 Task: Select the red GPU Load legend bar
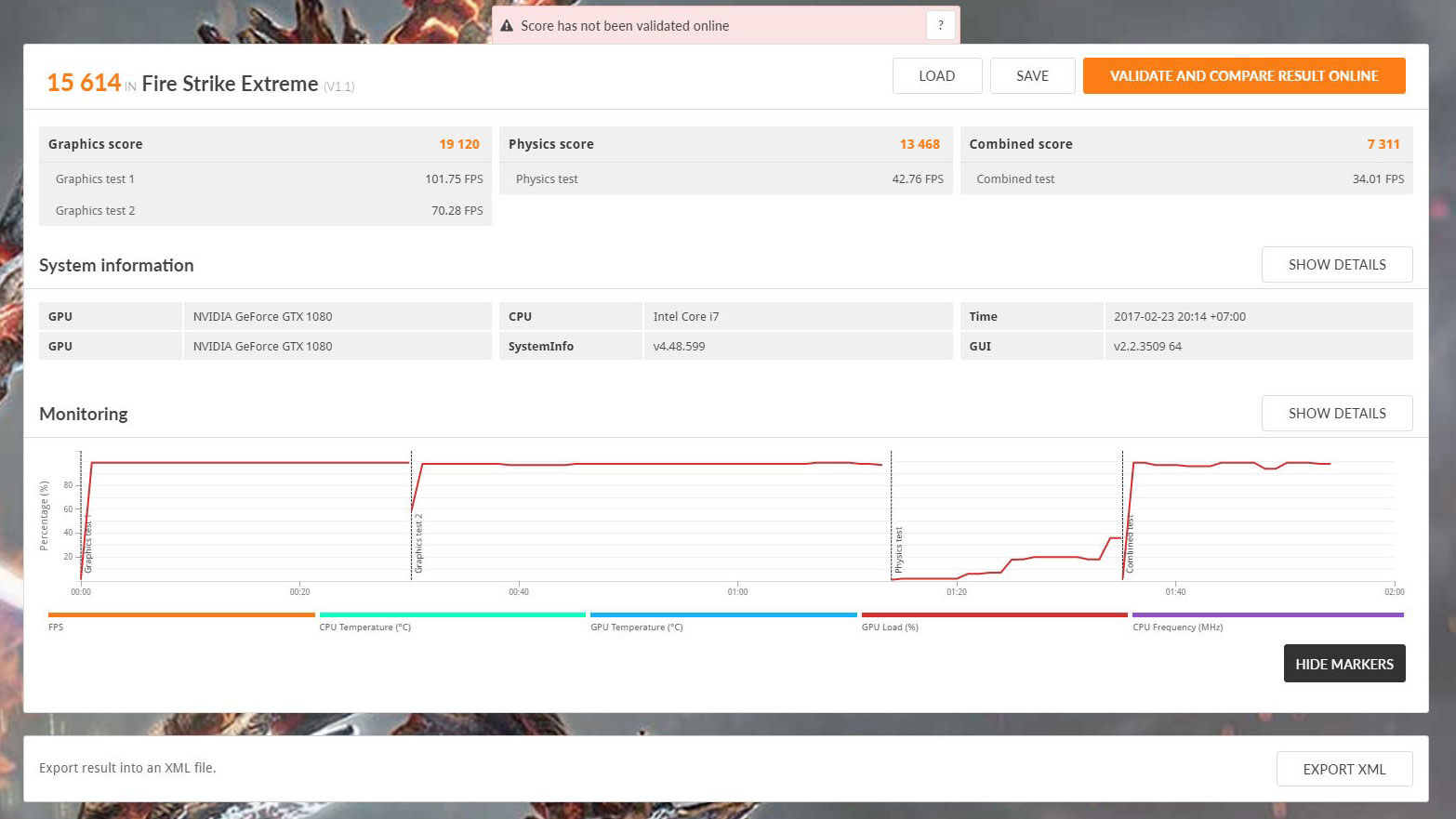994,615
